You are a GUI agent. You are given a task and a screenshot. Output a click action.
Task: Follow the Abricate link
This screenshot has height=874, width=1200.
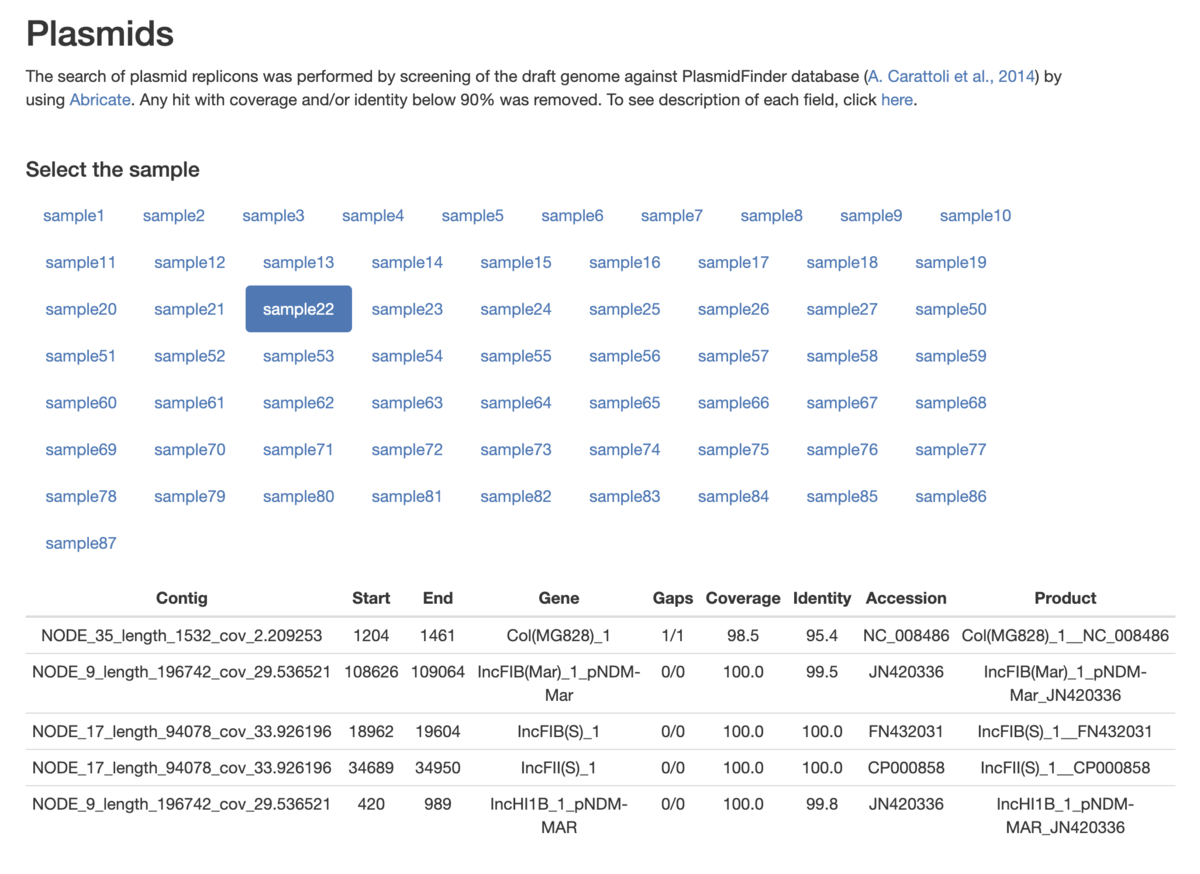pyautogui.click(x=100, y=100)
